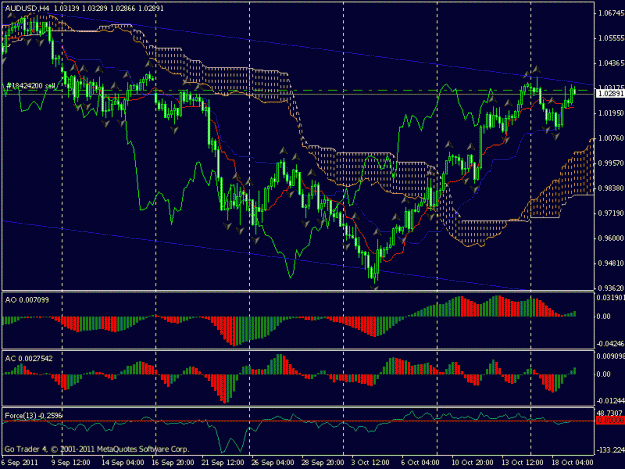Click the AUDUSD,H4 chart title text
625x469 pixels.
pyautogui.click(x=28, y=8)
